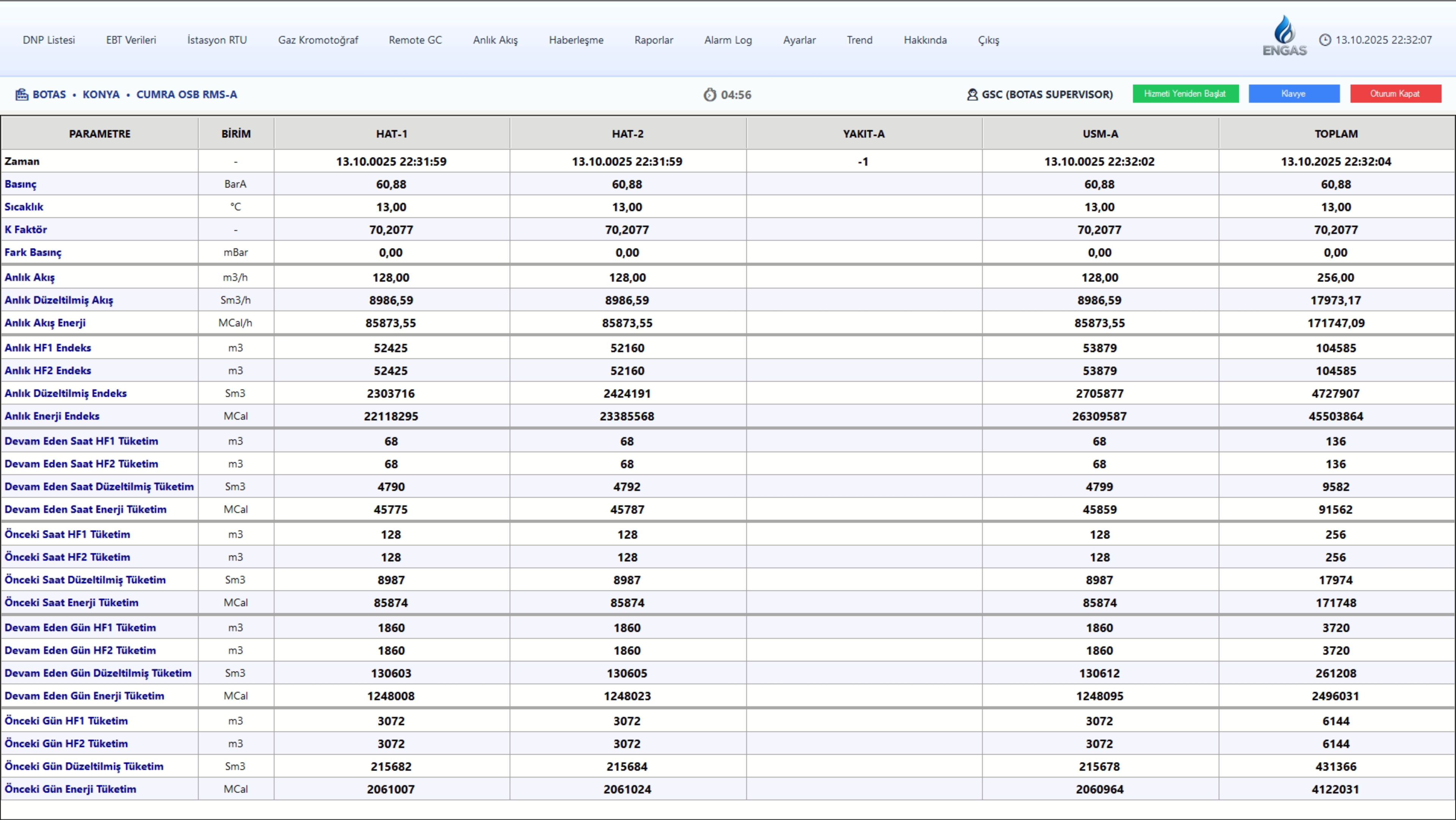The width and height of the screenshot is (1456, 820).
Task: Open the Alarm Log page
Action: (728, 40)
